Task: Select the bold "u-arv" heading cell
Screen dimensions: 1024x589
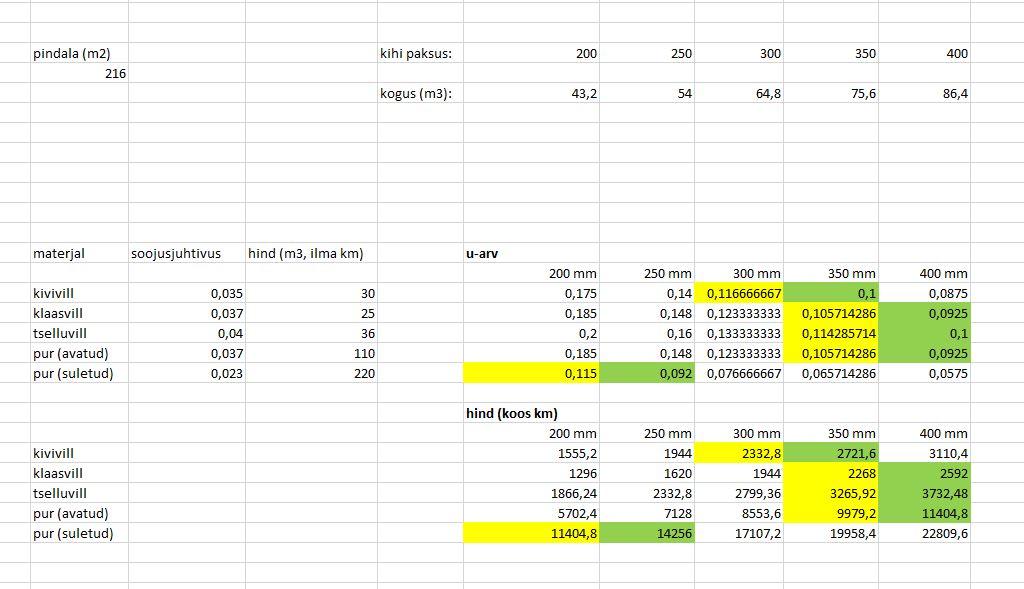Action: coord(482,254)
